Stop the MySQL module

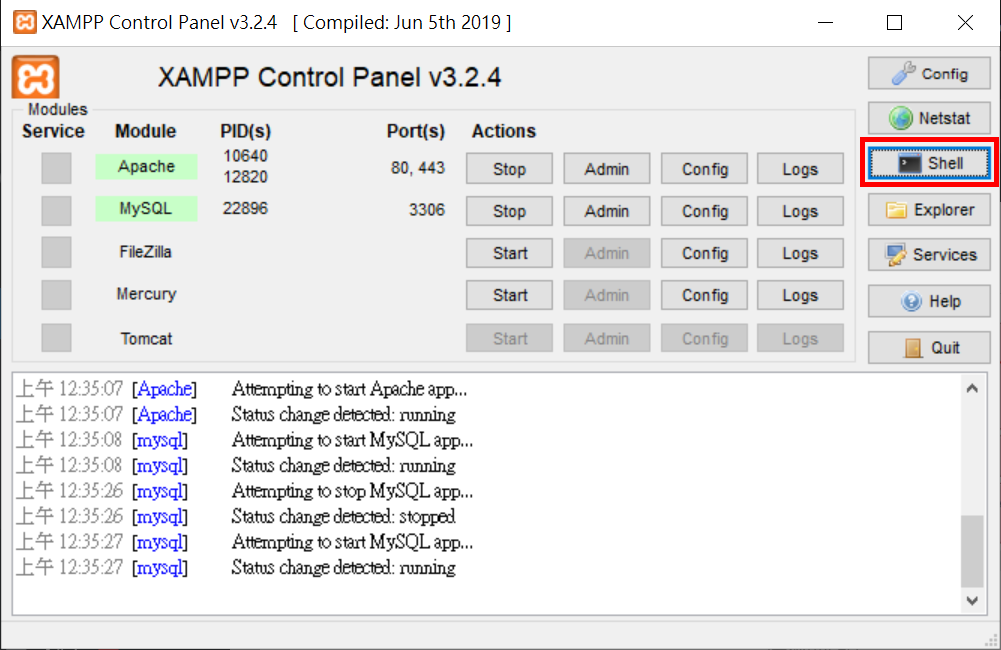[509, 211]
